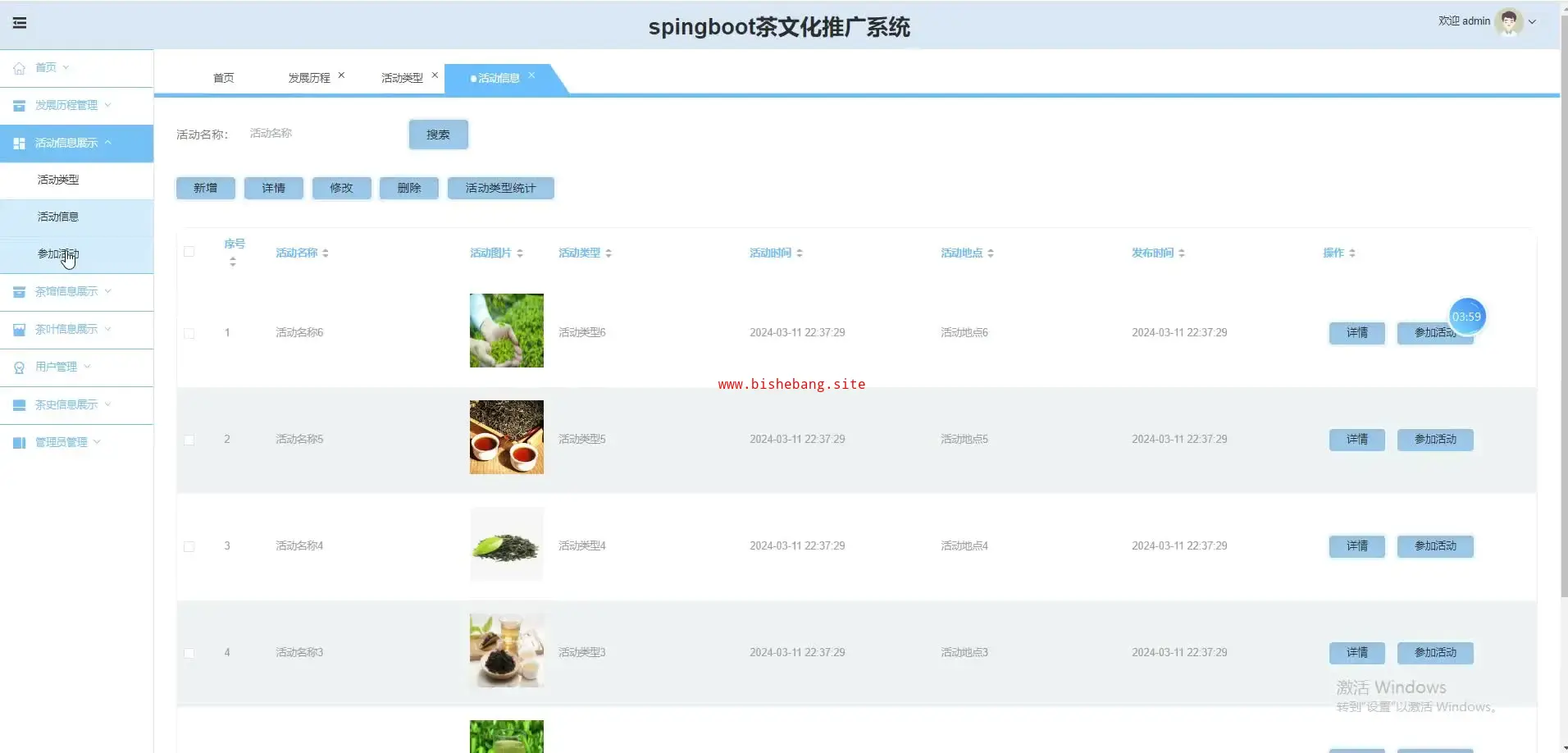1568x753 pixels.
Task: Click the home icon beside 首页 in sidebar
Action: (x=19, y=68)
